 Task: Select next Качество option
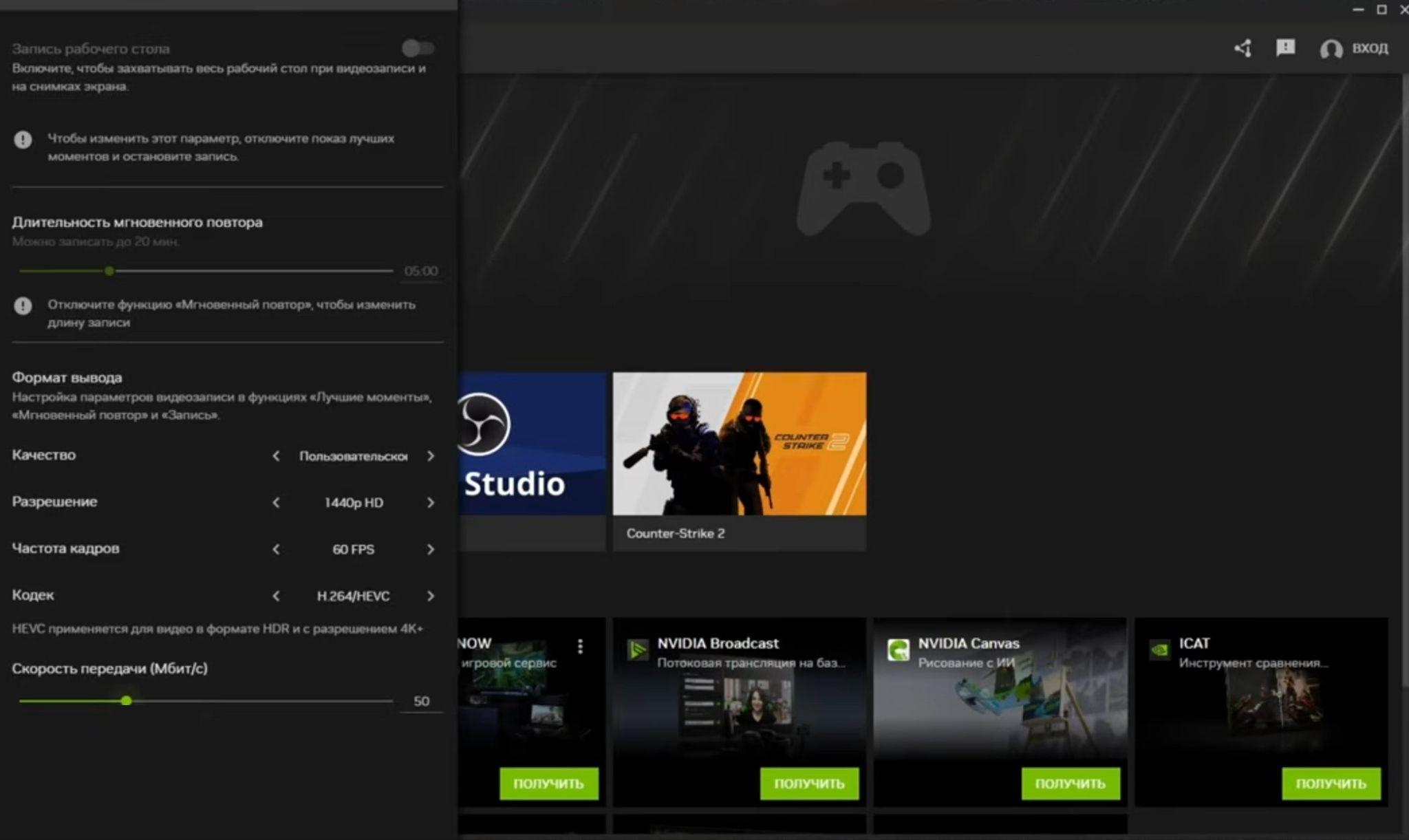(431, 455)
